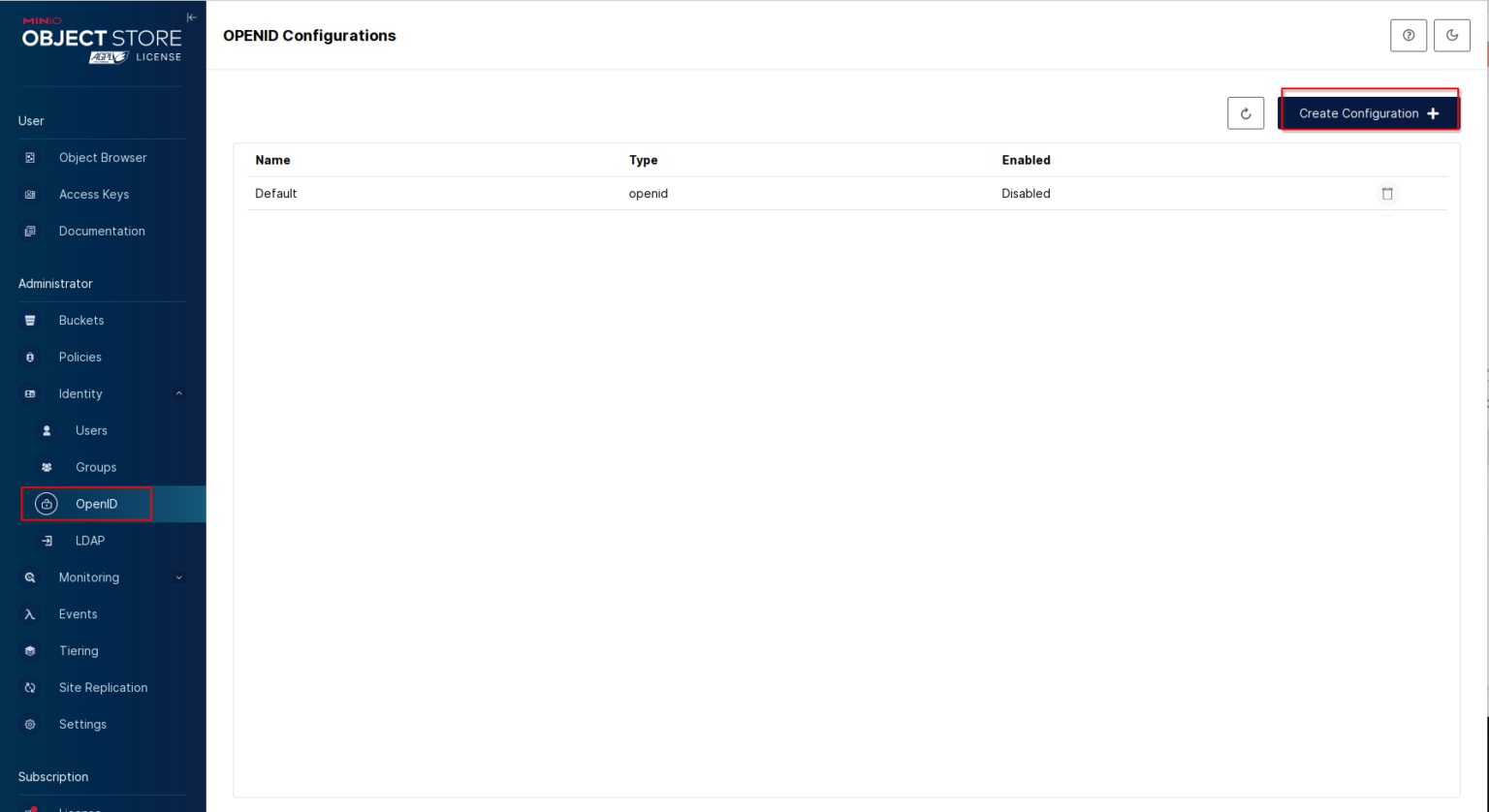The image size is (1489, 812).
Task: Click the refresh configurations icon
Action: coord(1246,112)
